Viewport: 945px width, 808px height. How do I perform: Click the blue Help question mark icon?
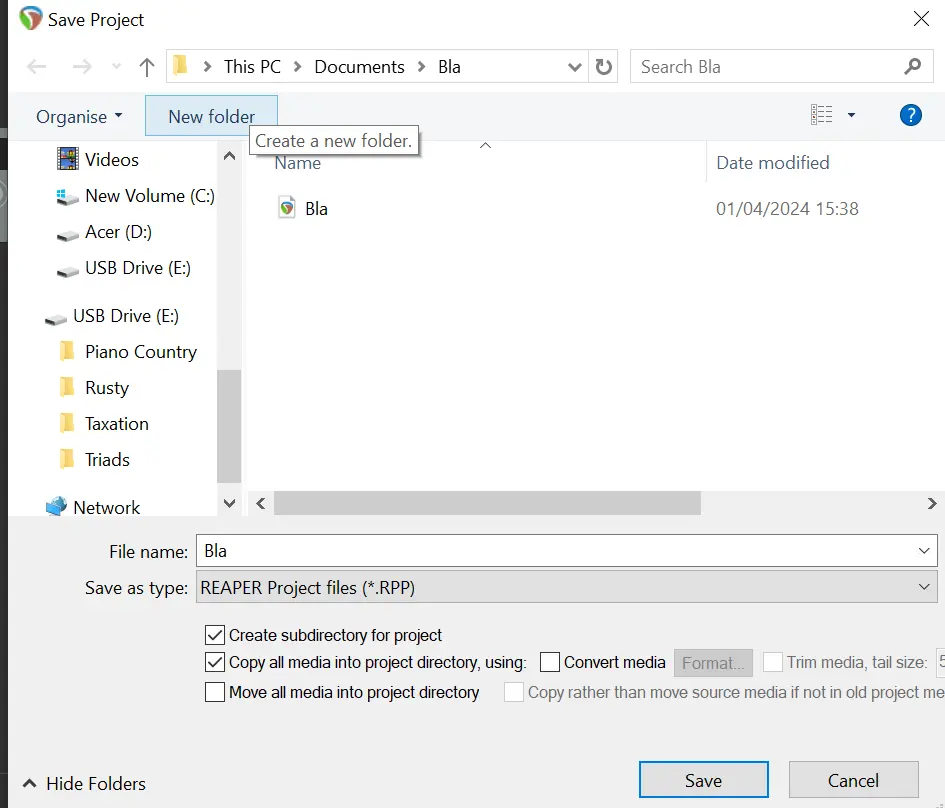tap(910, 115)
